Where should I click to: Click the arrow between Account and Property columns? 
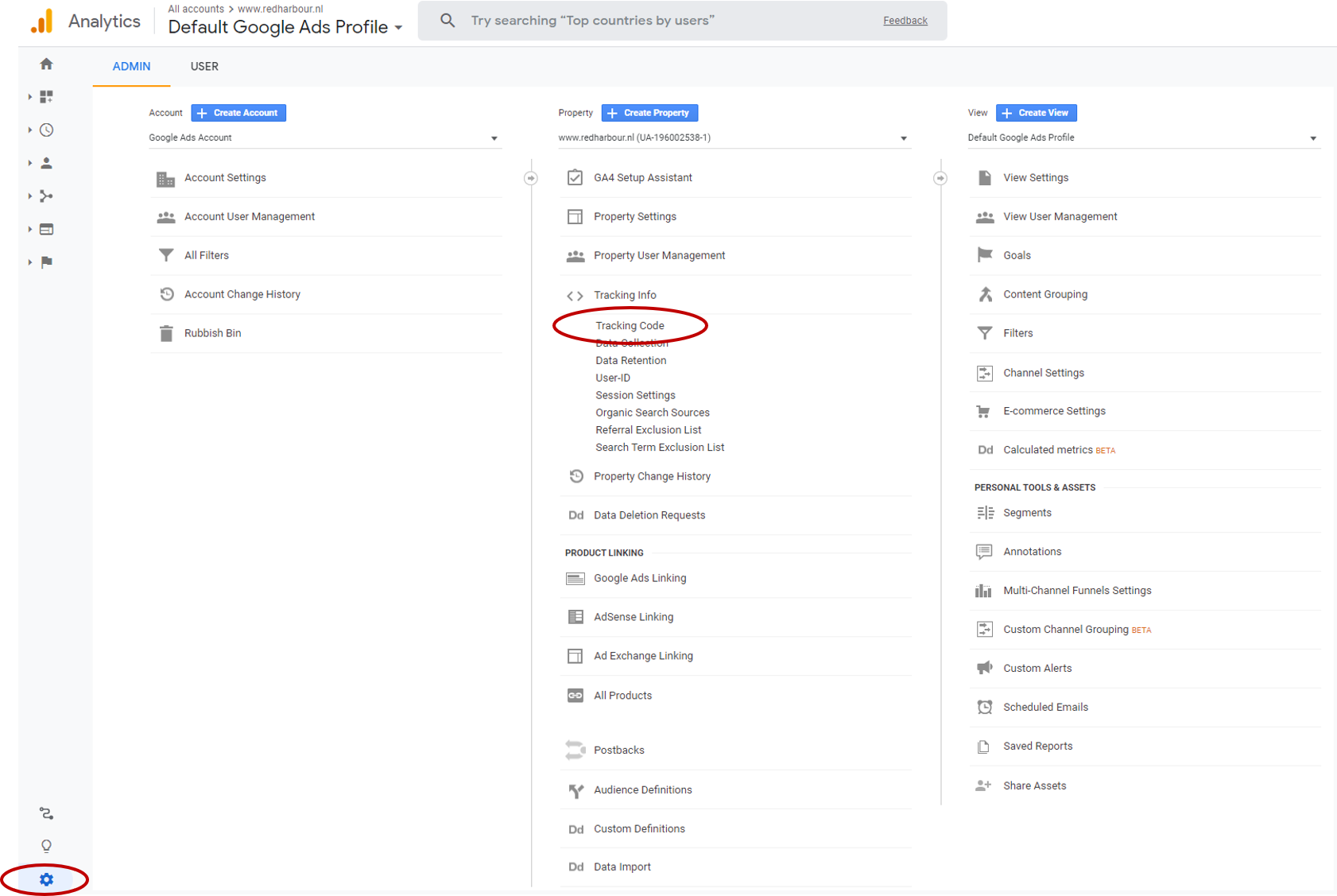(531, 178)
